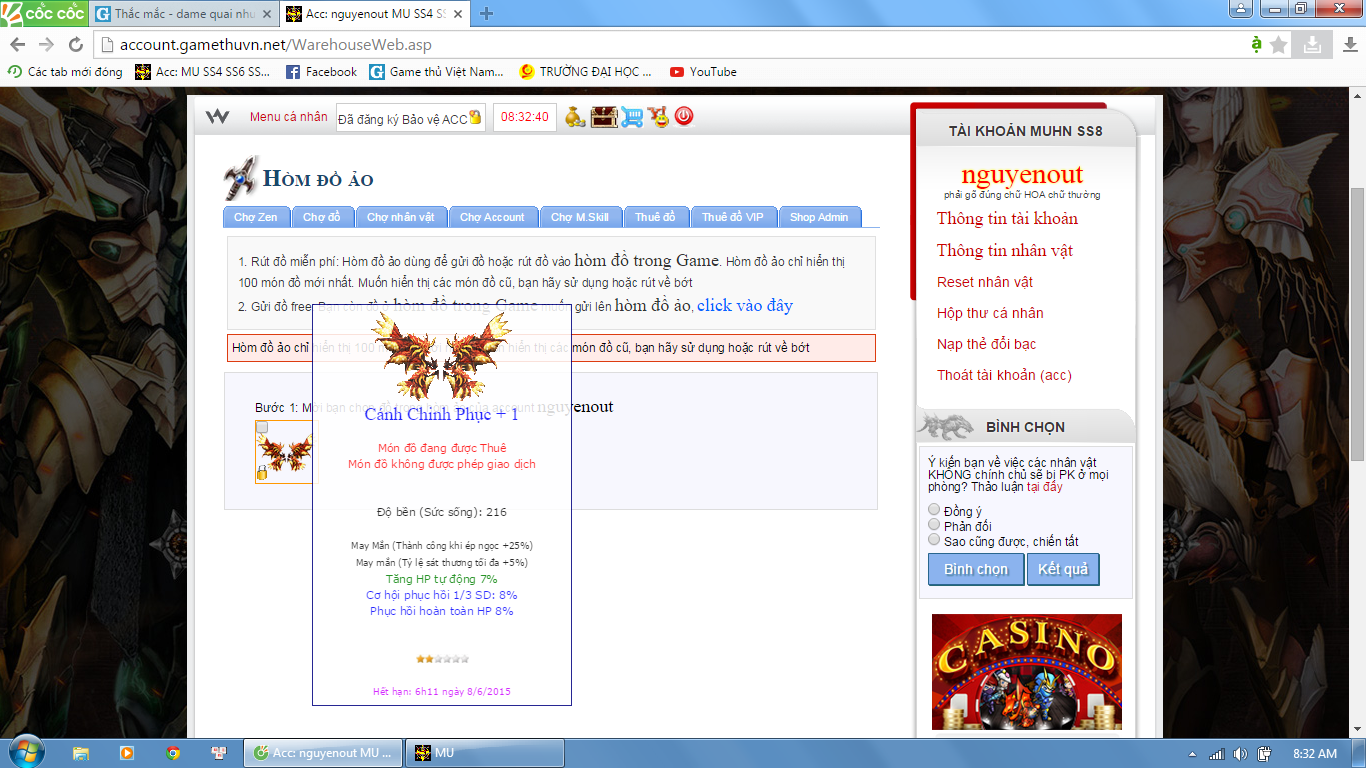Image resolution: width=1366 pixels, height=768 pixels.
Task: Select the "Phản đối" radio button
Action: click(935, 525)
